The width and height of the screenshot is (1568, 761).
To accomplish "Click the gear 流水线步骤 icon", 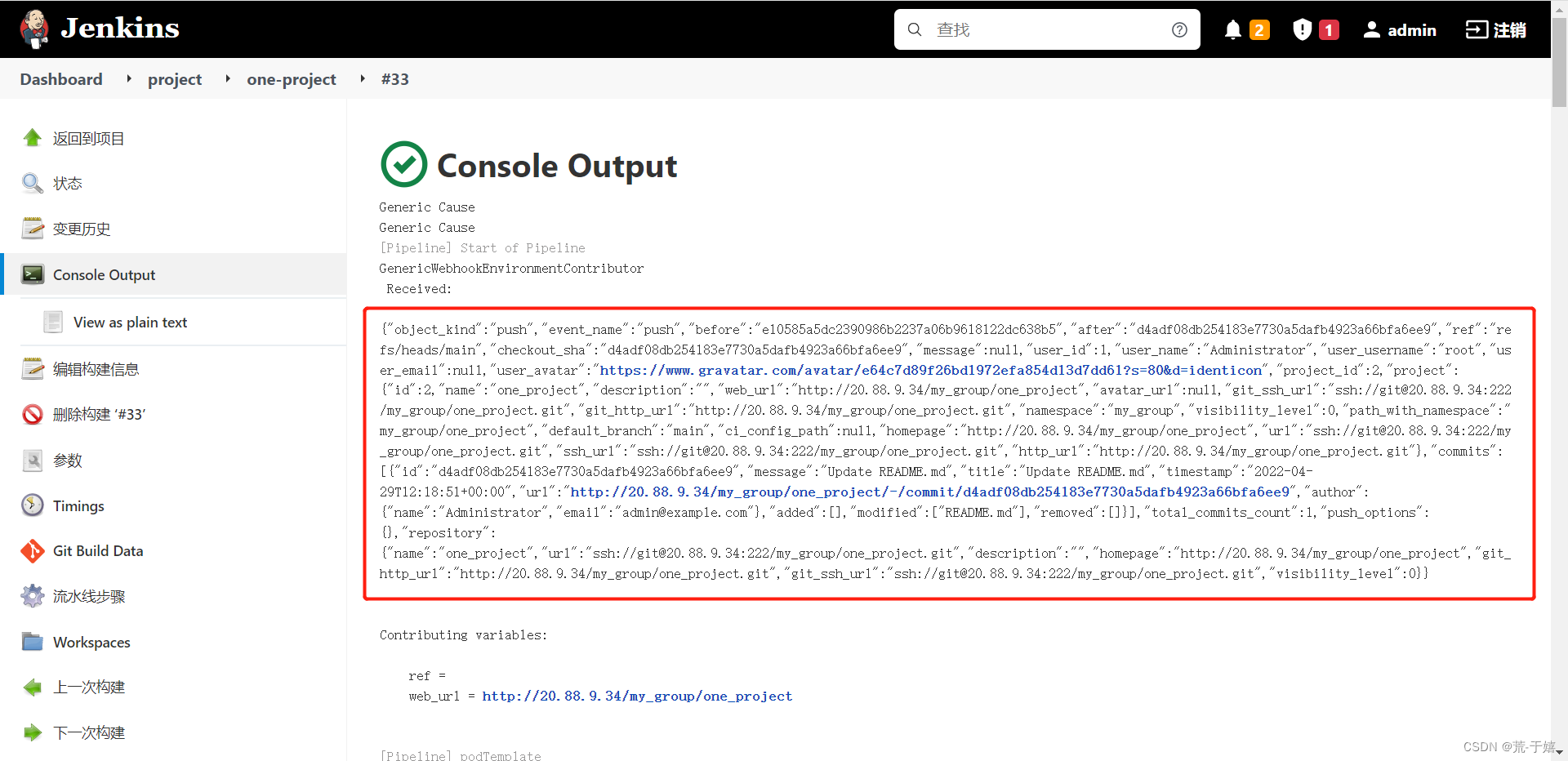I will (33, 596).
